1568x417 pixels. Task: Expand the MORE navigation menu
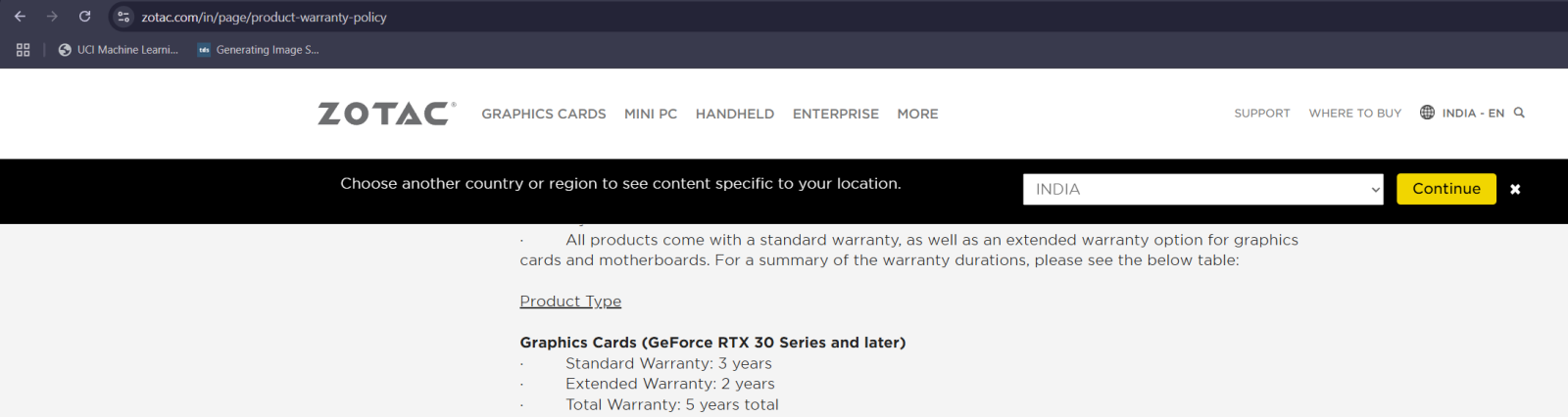[917, 114]
